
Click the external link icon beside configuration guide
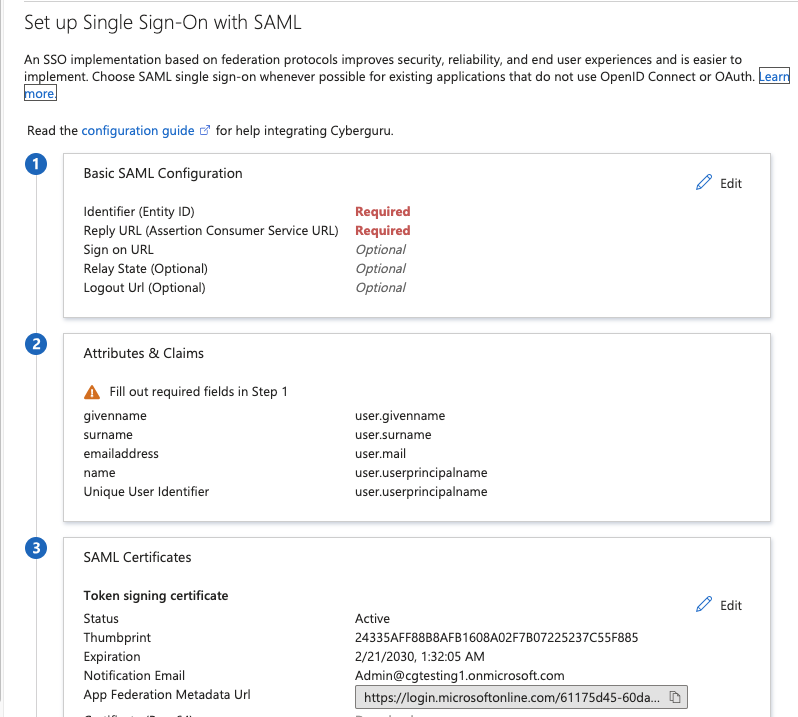point(205,130)
